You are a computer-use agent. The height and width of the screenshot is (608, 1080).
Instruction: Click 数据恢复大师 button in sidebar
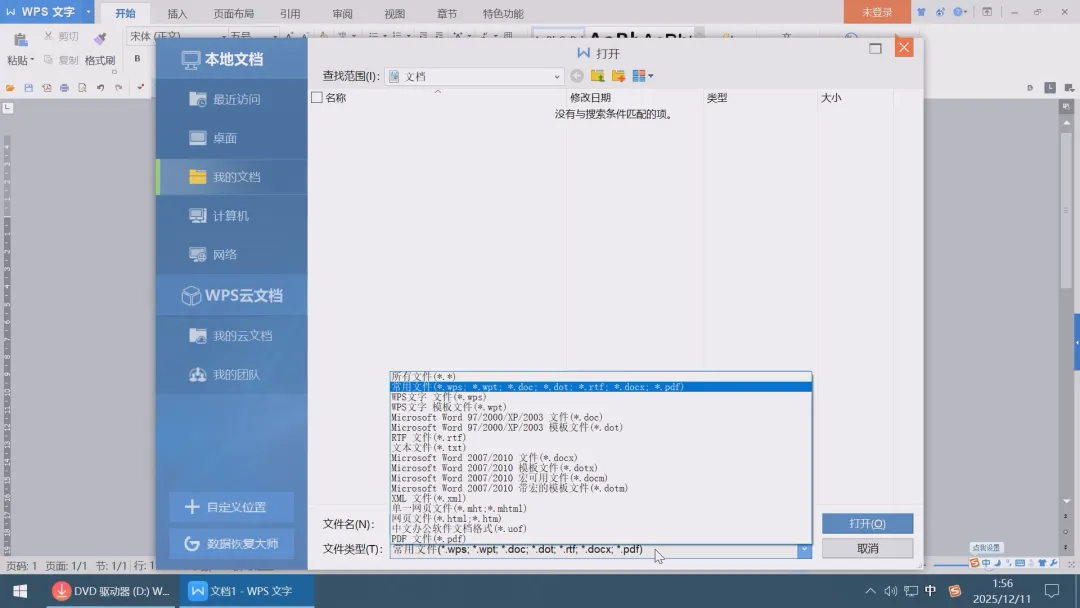click(x=231, y=544)
